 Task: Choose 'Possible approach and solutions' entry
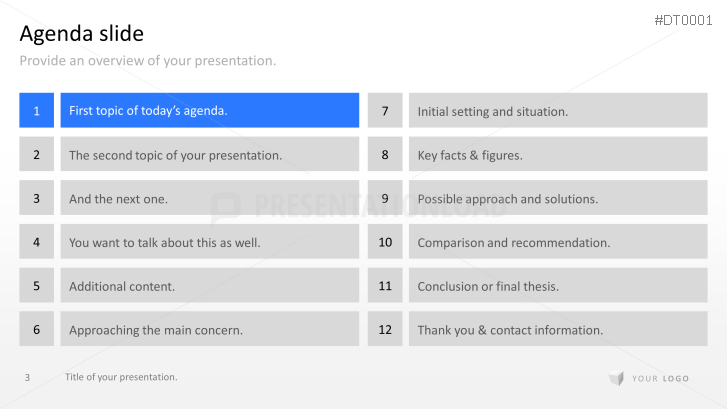[x=558, y=198]
